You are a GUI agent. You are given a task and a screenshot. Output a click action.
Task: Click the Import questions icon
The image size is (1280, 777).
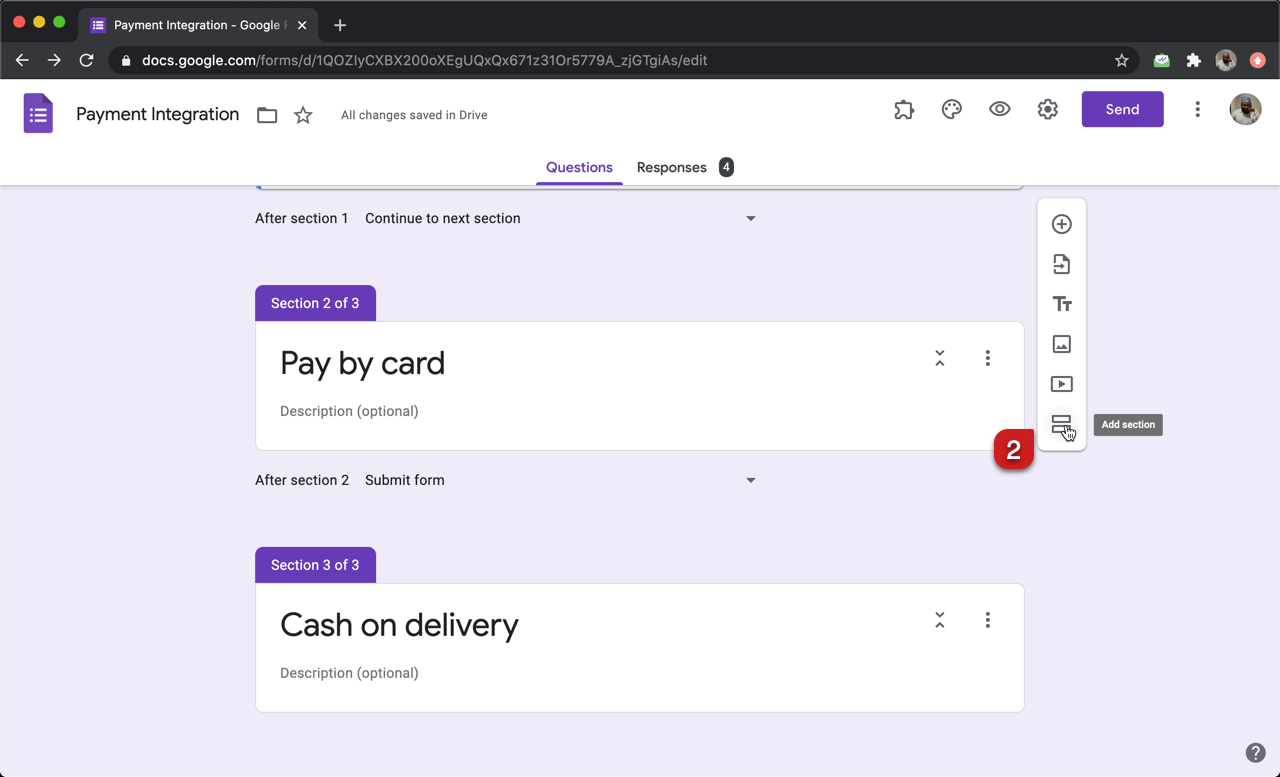(x=1061, y=264)
